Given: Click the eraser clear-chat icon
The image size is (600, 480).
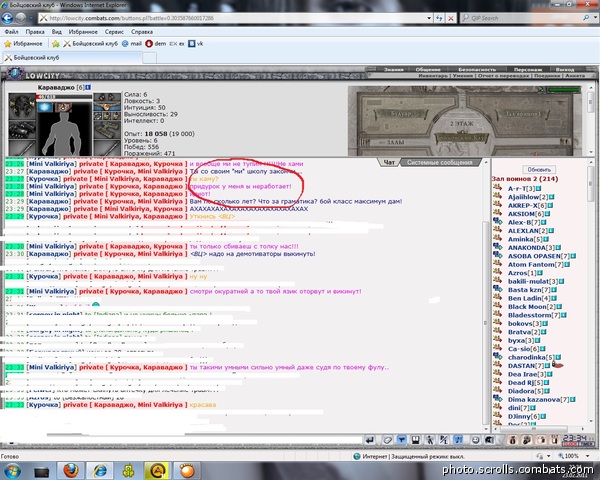Looking at the screenshot, I should pos(387,440).
